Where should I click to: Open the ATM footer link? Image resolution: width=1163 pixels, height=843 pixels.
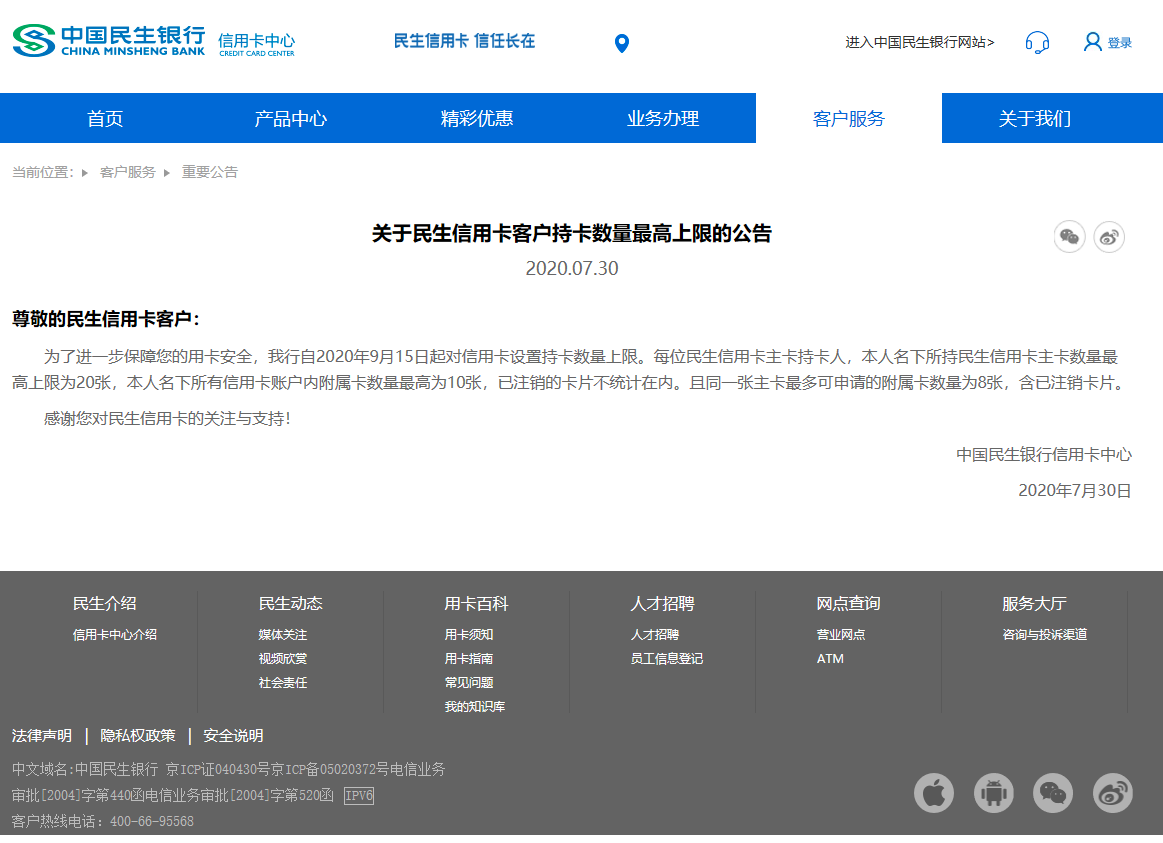[x=830, y=658]
